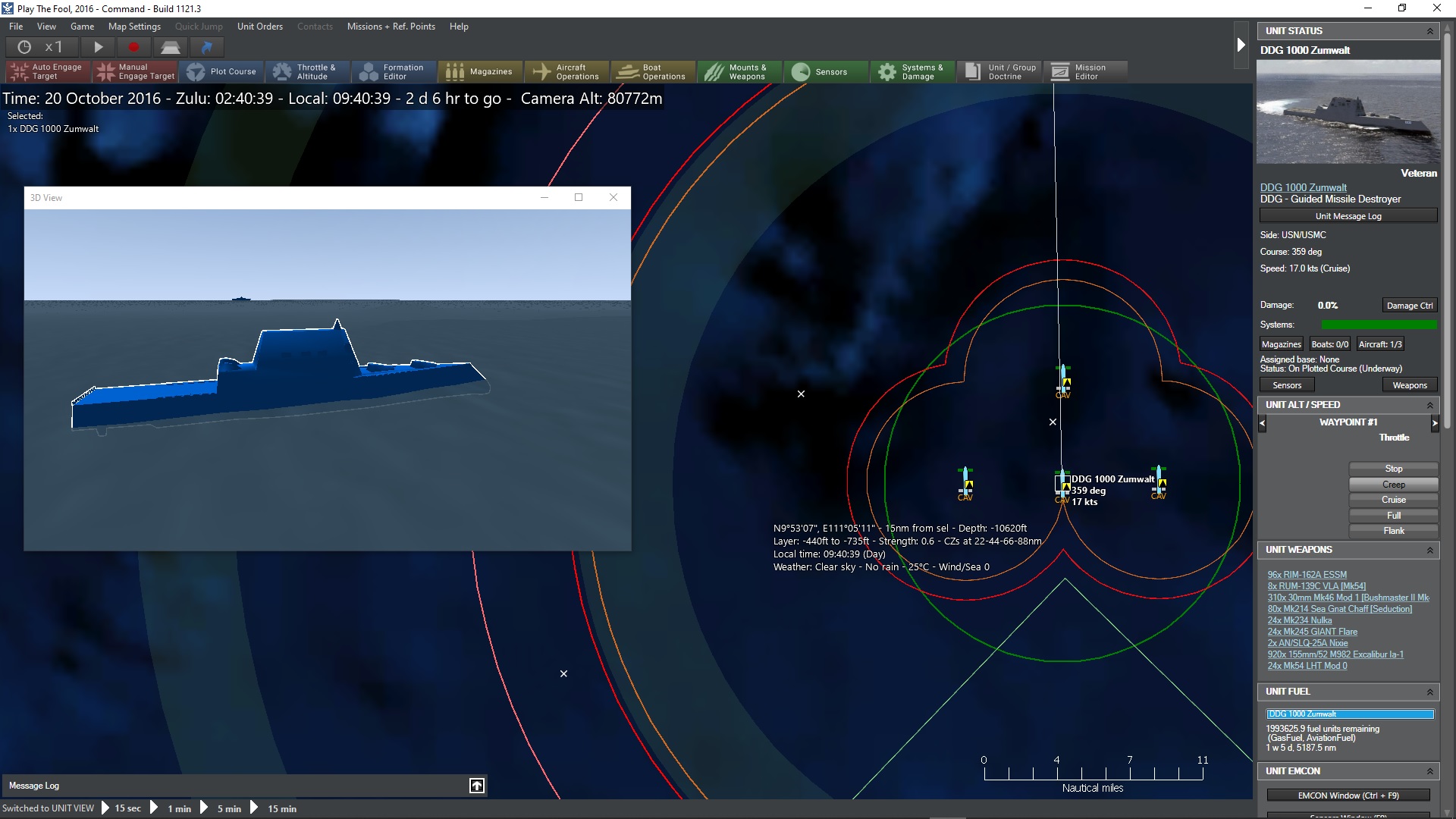Open the Help menu
This screenshot has height=819, width=1456.
coord(459,27)
